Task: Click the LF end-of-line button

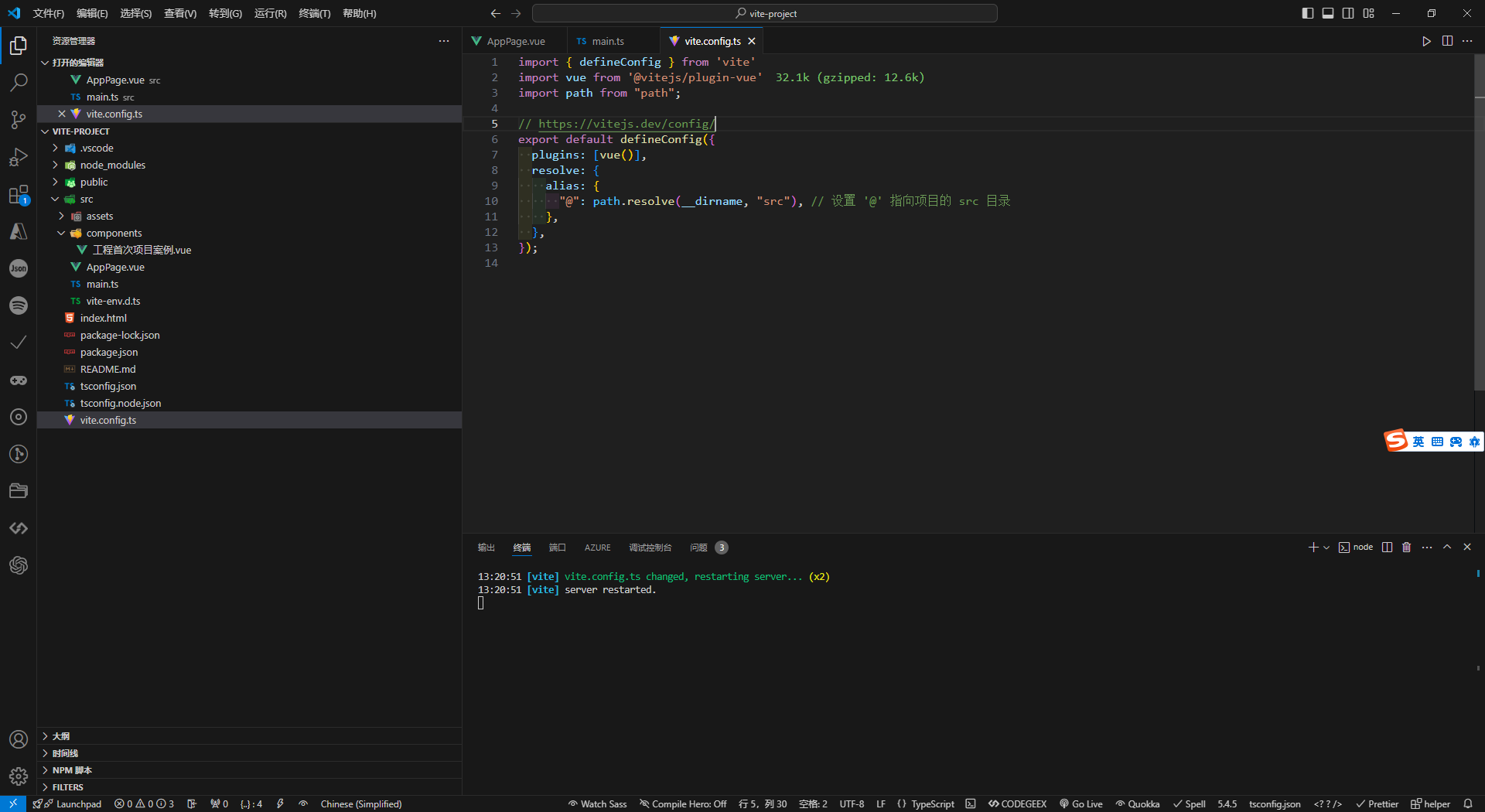Action: coord(881,804)
